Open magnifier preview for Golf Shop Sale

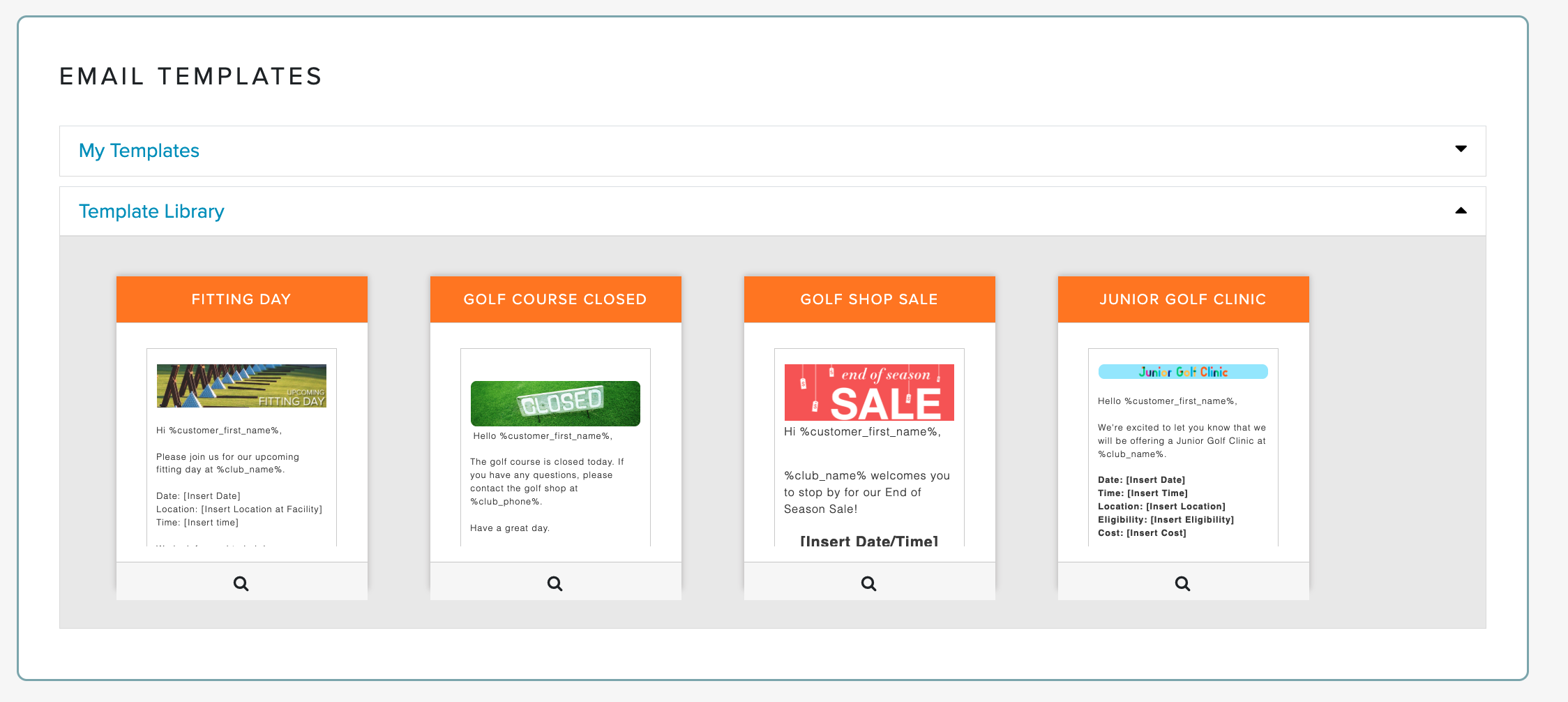(x=869, y=583)
